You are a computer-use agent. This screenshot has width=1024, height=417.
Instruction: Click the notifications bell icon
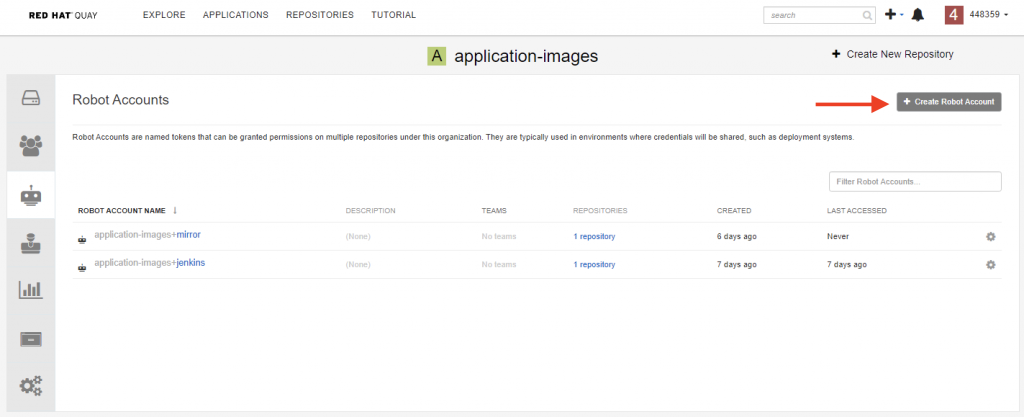pyautogui.click(x=918, y=15)
